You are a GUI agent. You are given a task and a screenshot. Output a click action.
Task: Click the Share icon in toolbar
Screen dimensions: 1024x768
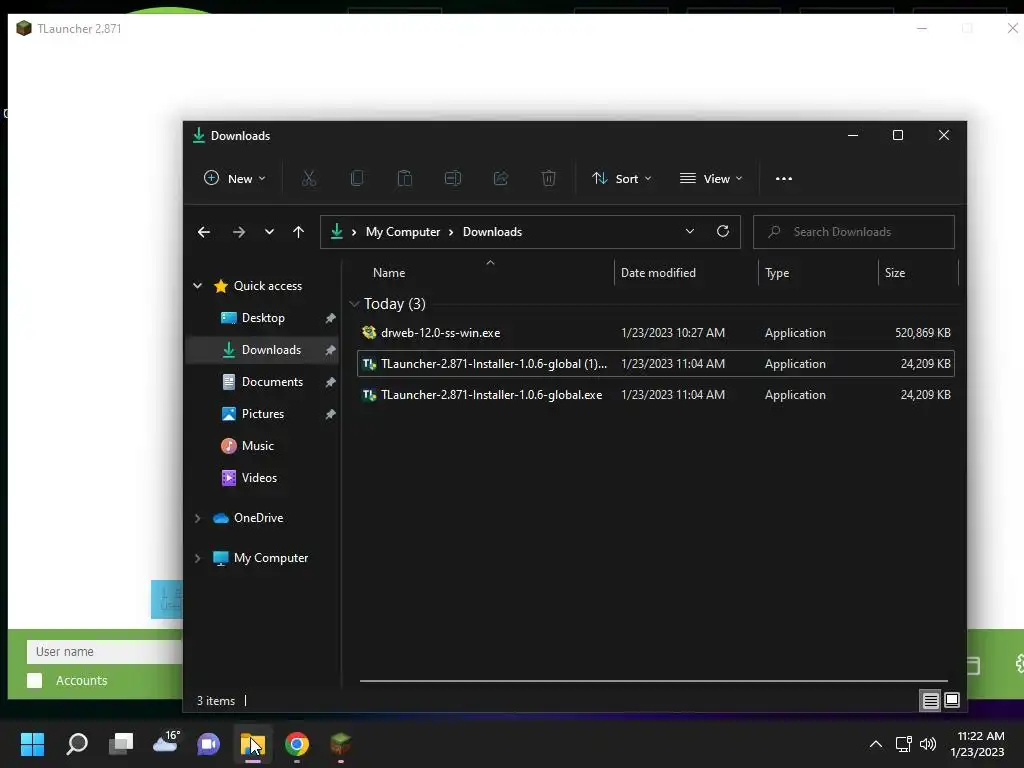(x=501, y=178)
